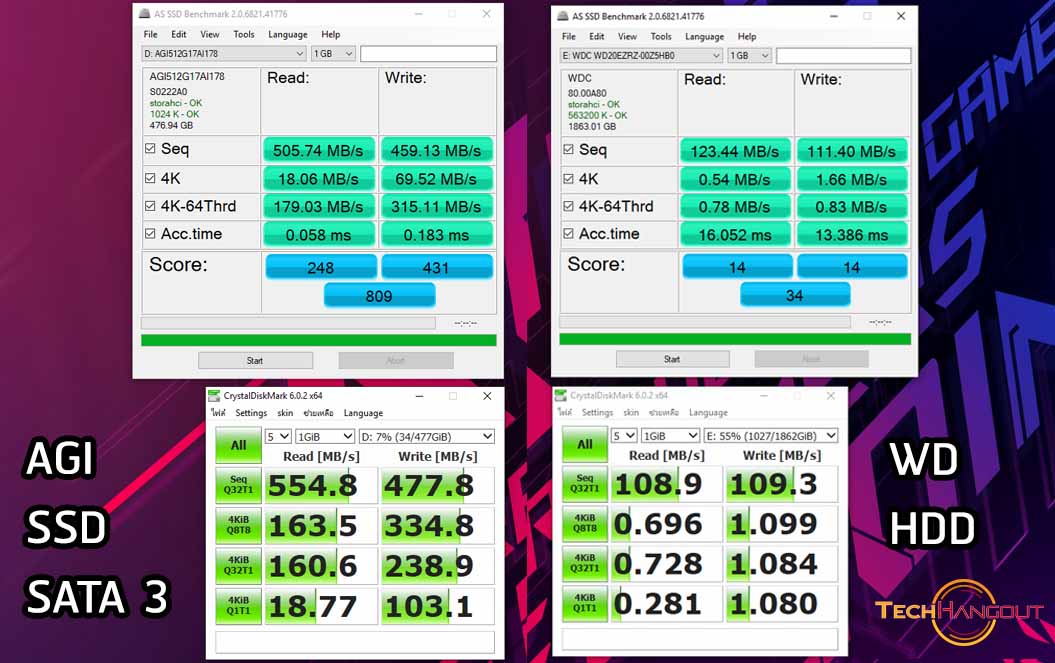This screenshot has width=1055, height=663.
Task: Open Language menu in AGI AS SSD window
Action: point(287,34)
